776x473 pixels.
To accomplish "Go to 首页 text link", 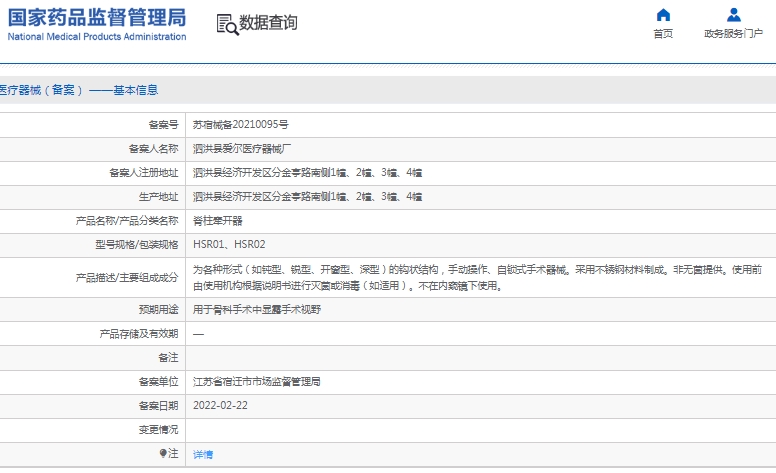I will click(x=663, y=34).
